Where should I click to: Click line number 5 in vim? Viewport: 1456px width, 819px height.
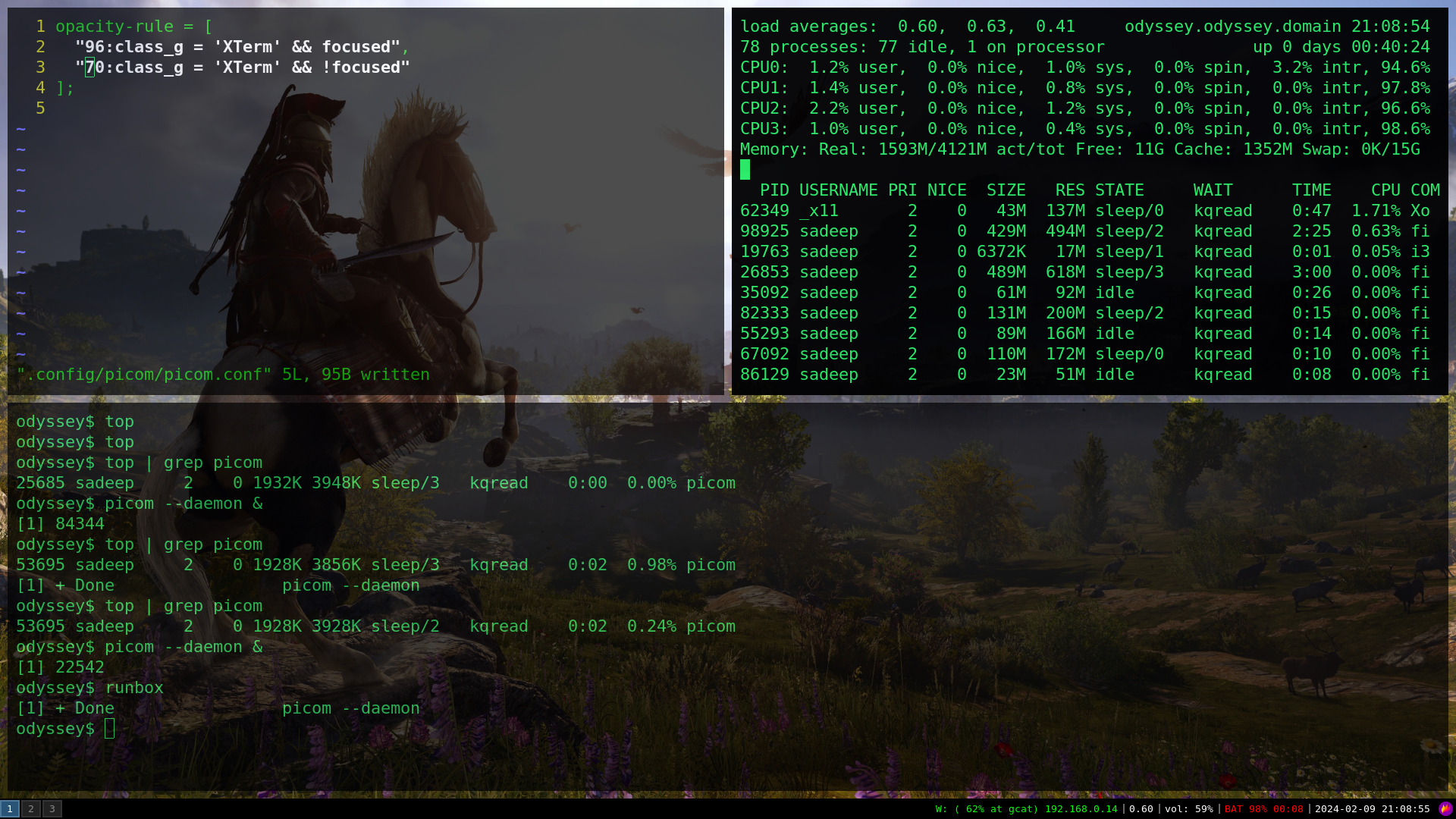(40, 108)
